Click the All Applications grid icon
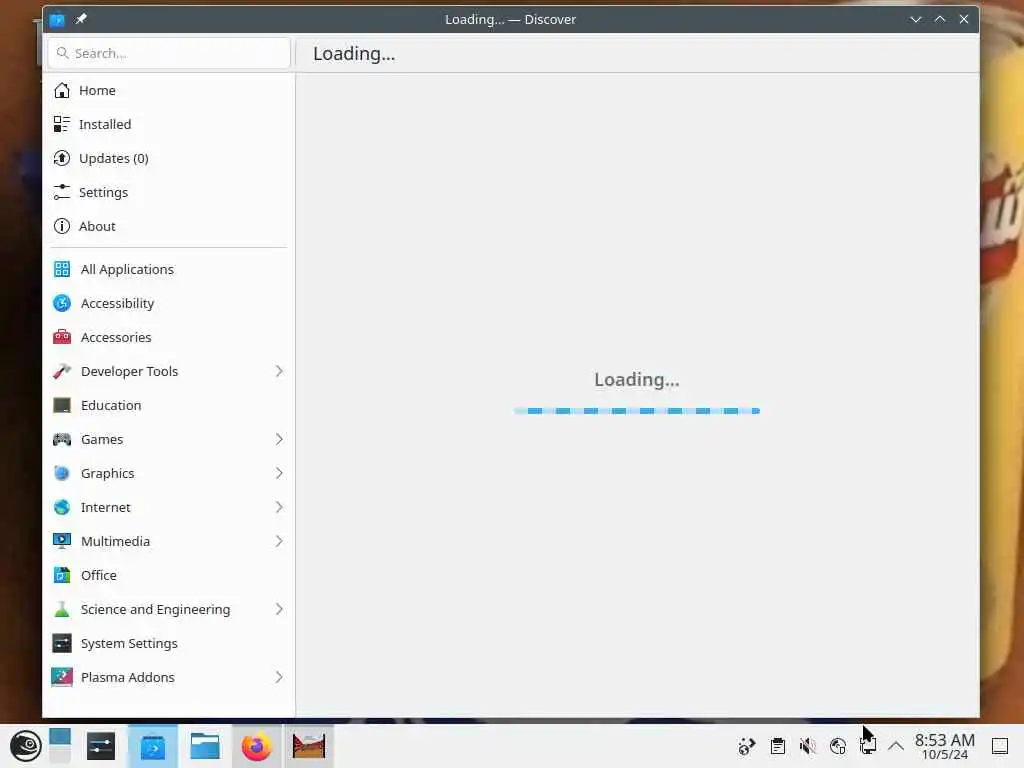 [61, 269]
